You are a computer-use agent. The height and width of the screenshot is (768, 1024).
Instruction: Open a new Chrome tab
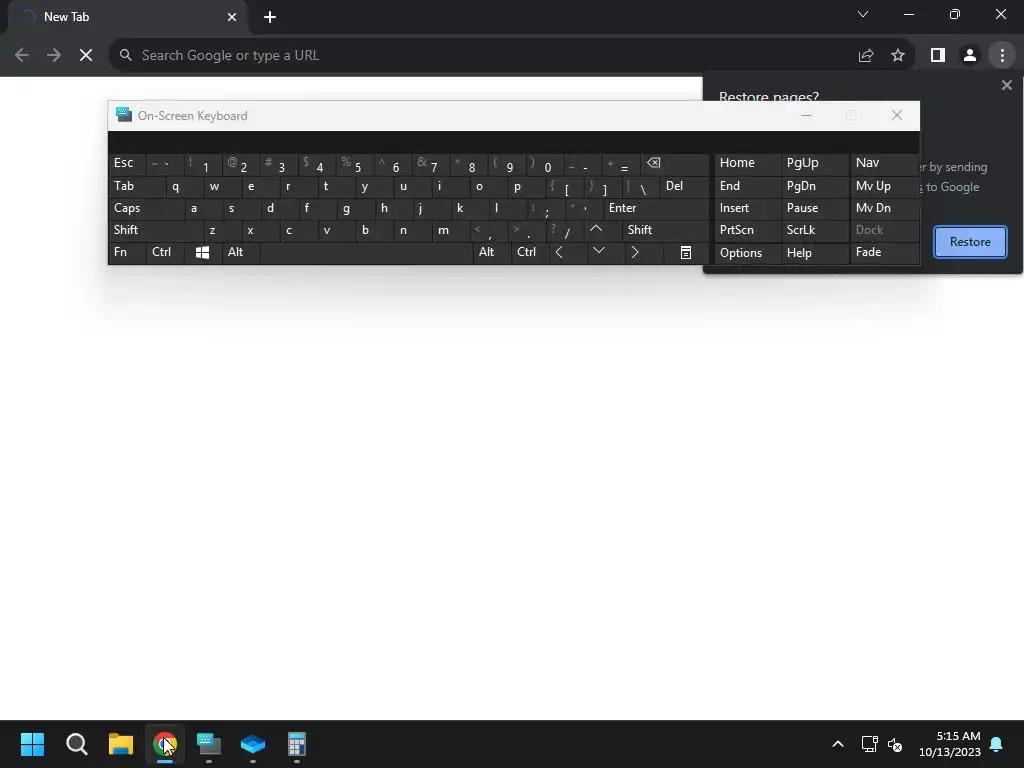pos(270,17)
